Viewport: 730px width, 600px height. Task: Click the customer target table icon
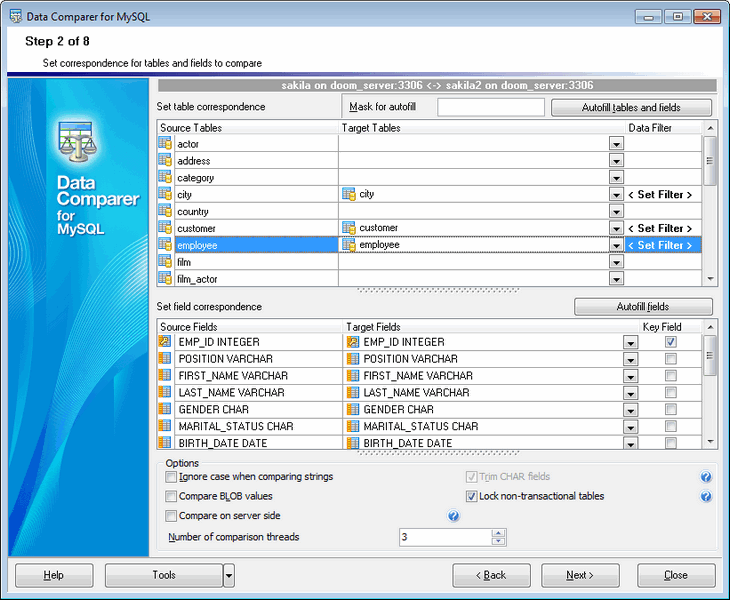click(x=349, y=228)
